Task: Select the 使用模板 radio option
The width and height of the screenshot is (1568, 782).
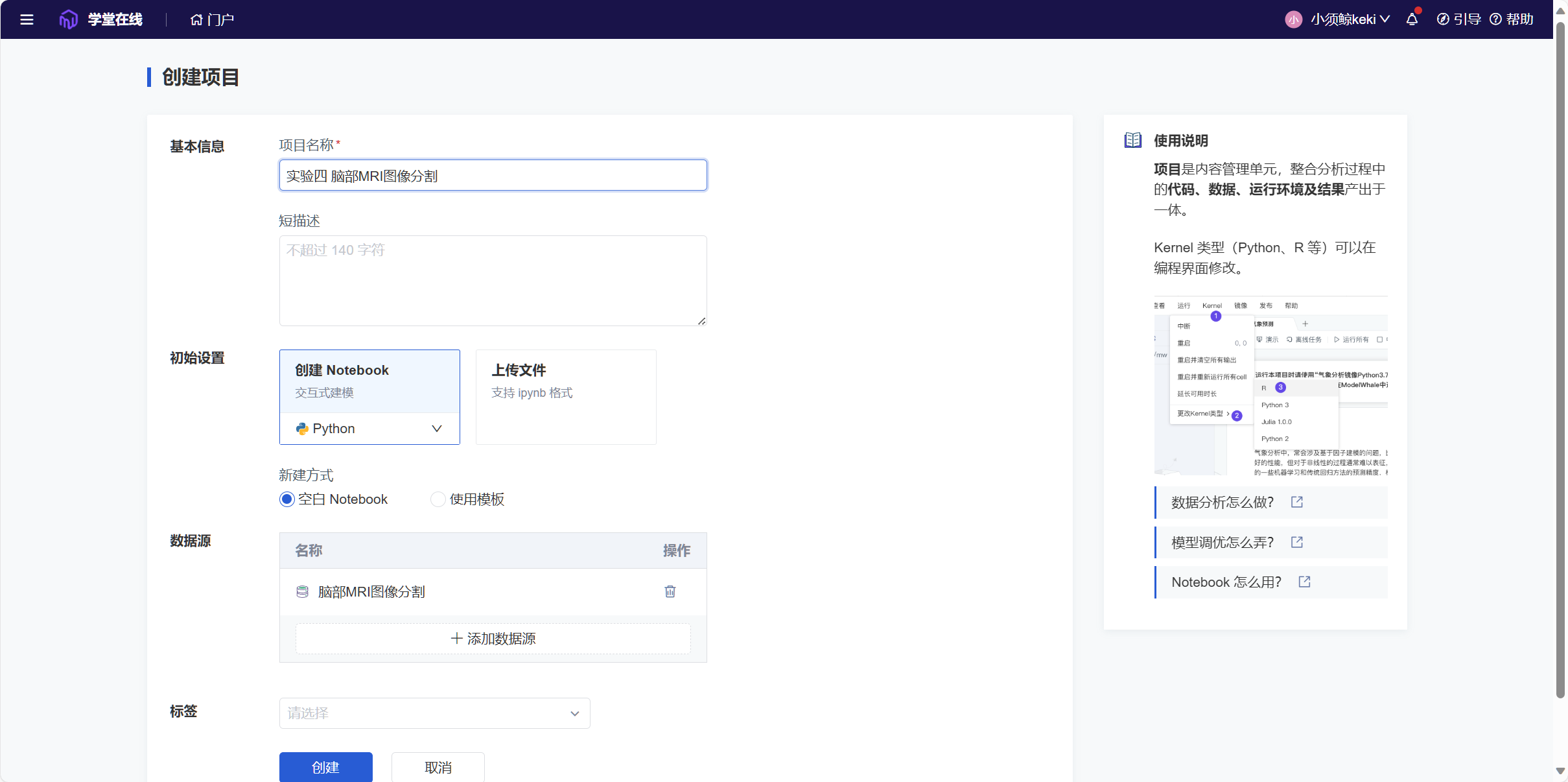Action: tap(438, 499)
